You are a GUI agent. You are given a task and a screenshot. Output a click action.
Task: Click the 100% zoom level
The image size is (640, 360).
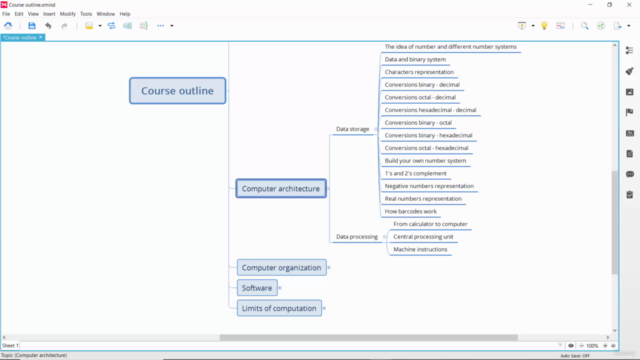pos(593,345)
